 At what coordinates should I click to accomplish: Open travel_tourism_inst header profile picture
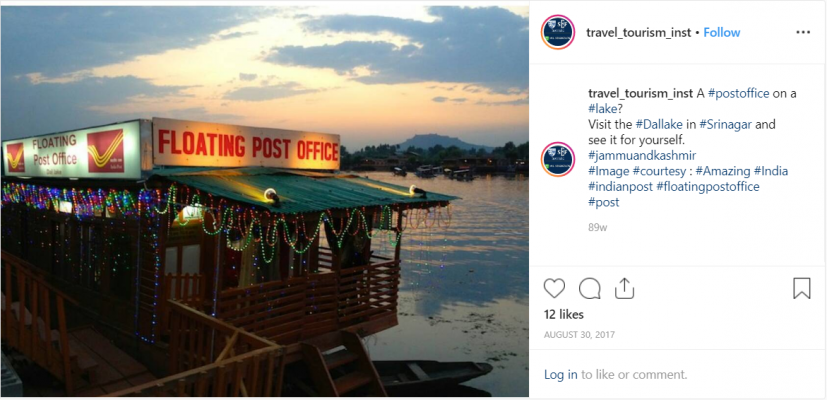(558, 32)
